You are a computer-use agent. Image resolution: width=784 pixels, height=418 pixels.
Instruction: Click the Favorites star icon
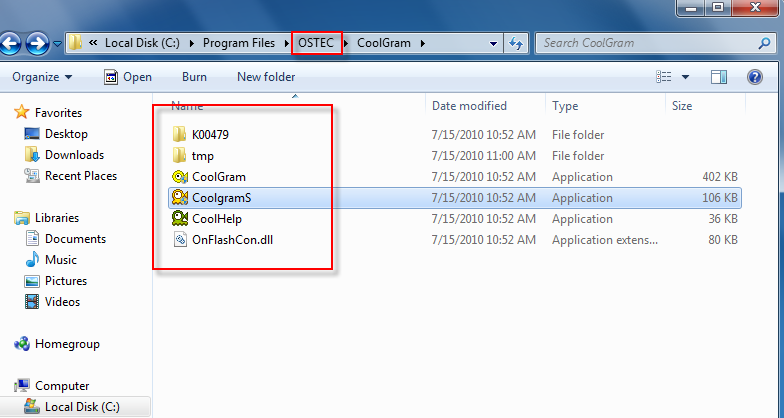tap(22, 112)
